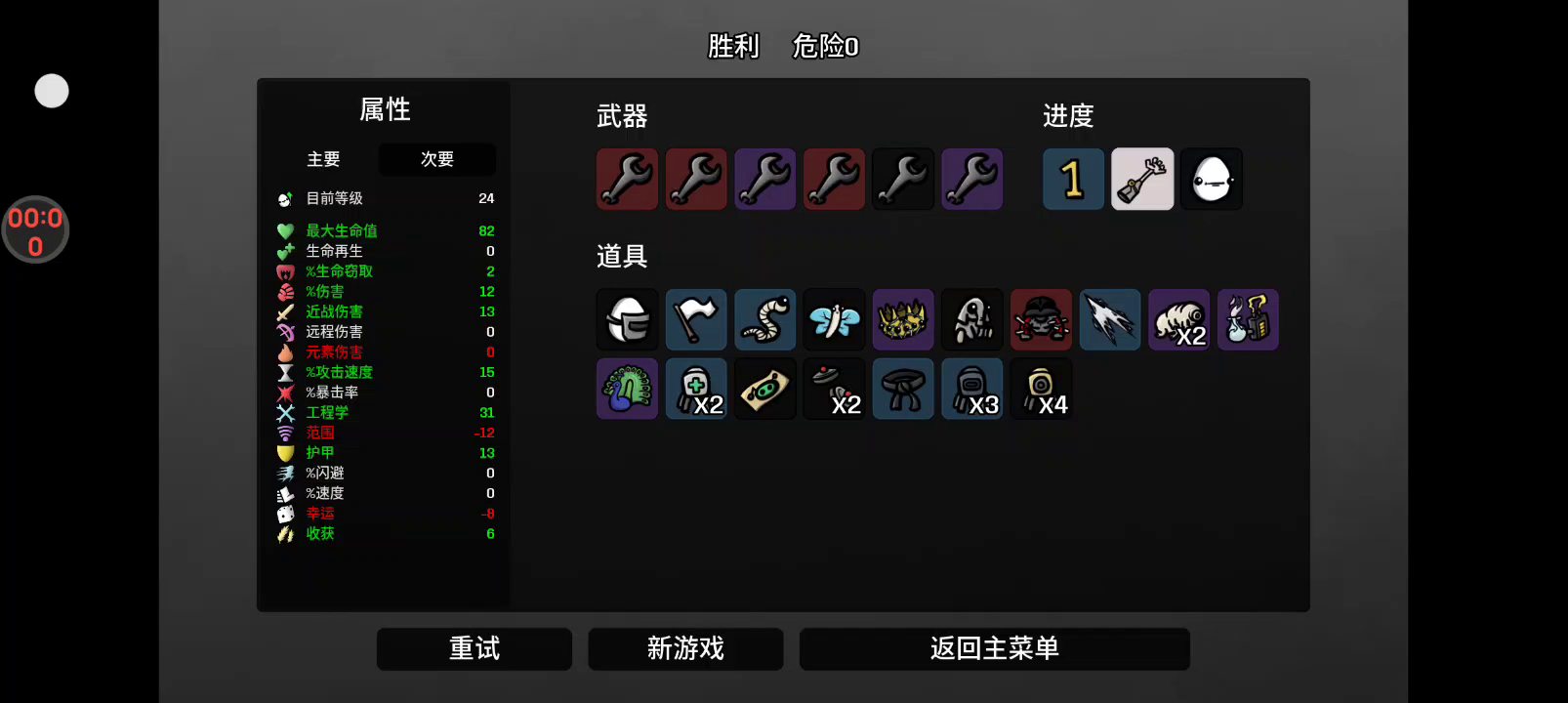The height and width of the screenshot is (703, 1568).
Task: Click the worm item icon
Action: point(765,319)
